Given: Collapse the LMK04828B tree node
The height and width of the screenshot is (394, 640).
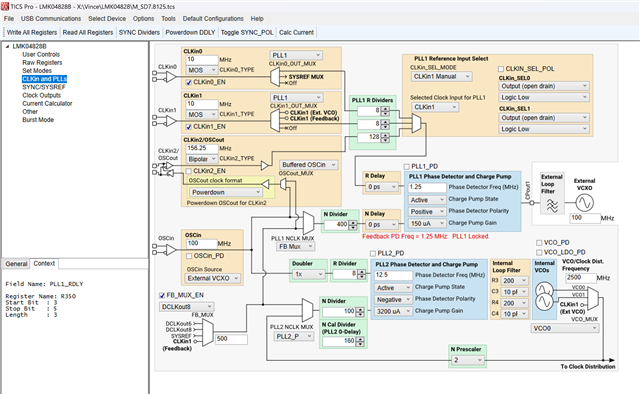Looking at the screenshot, I should point(7,47).
